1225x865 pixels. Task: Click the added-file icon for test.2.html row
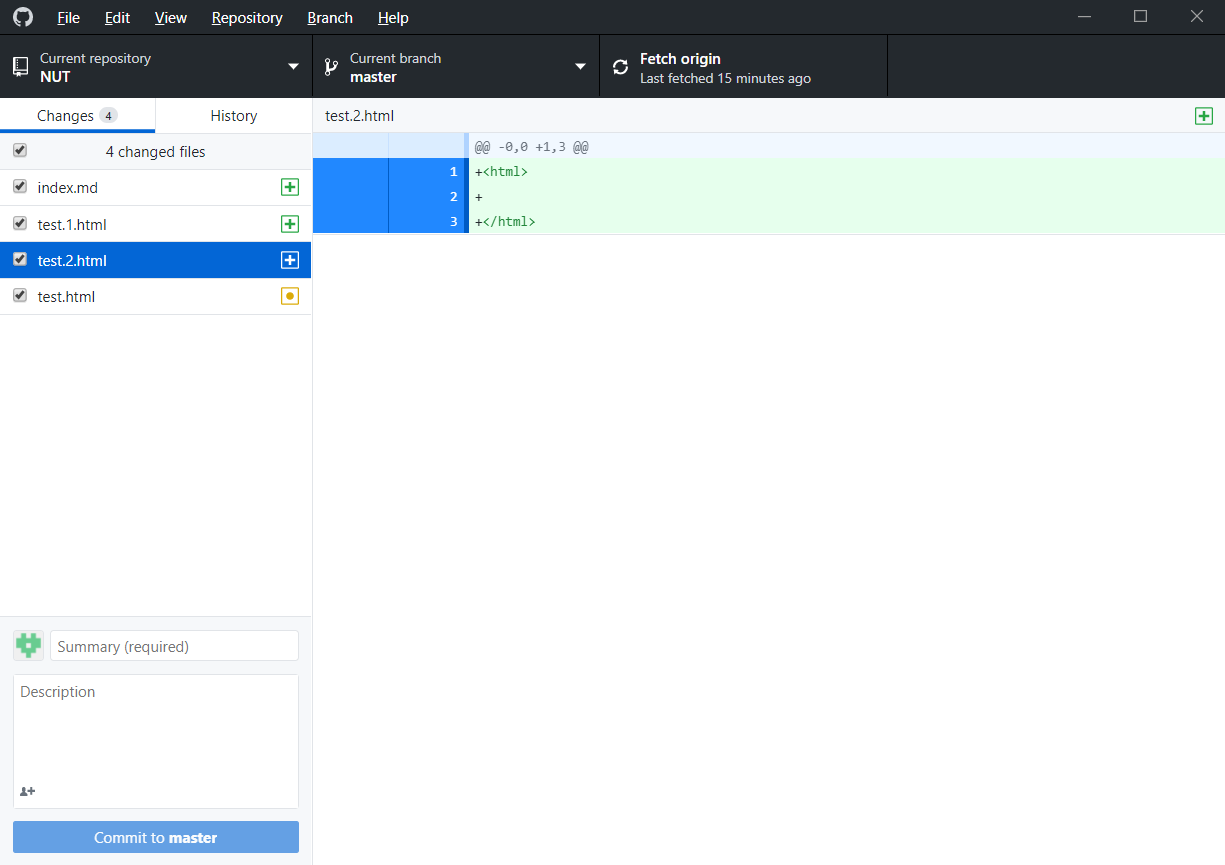point(290,260)
